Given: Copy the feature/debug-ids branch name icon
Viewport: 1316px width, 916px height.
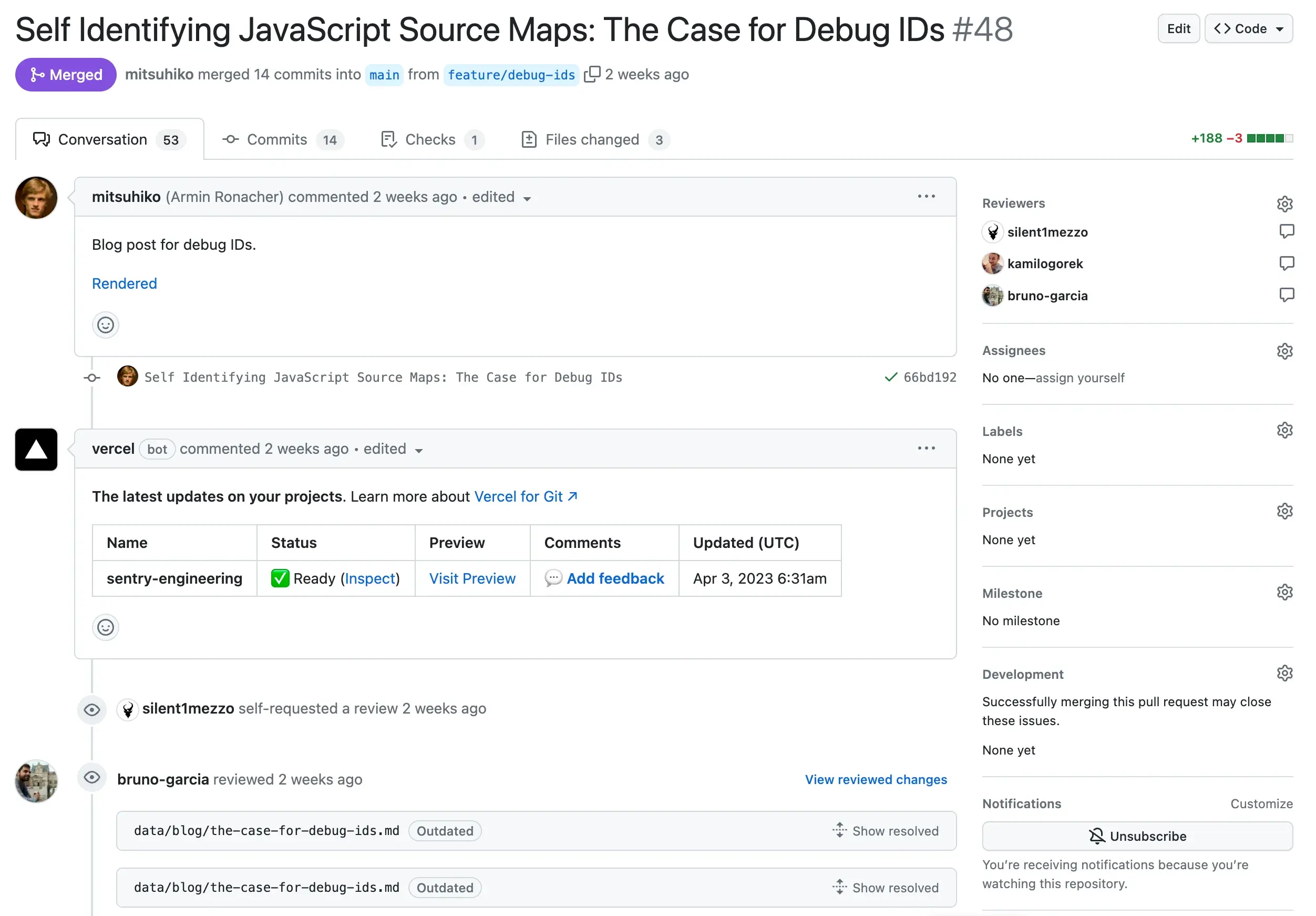Looking at the screenshot, I should pos(591,75).
